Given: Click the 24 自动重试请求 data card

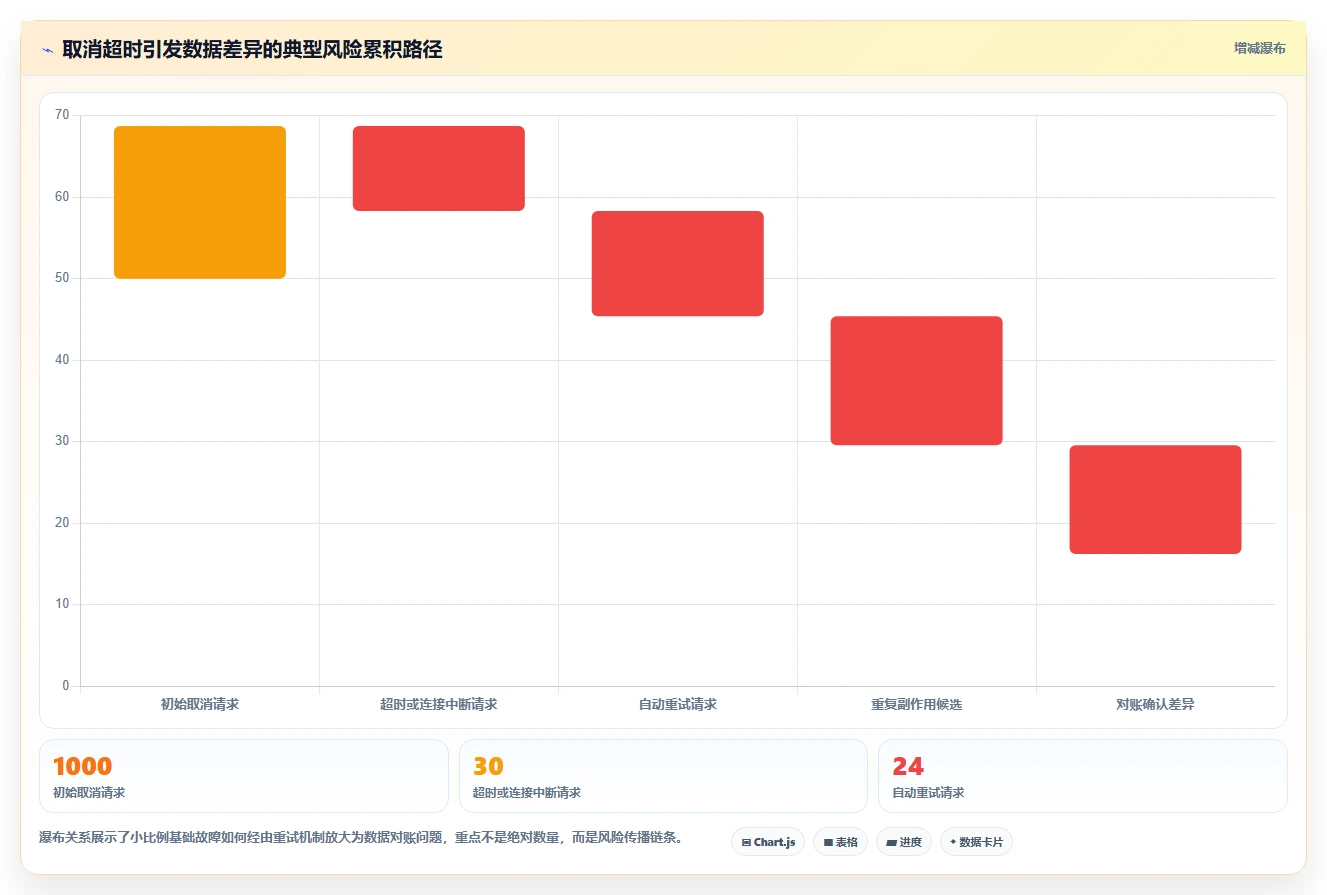Looking at the screenshot, I should (x=1083, y=776).
